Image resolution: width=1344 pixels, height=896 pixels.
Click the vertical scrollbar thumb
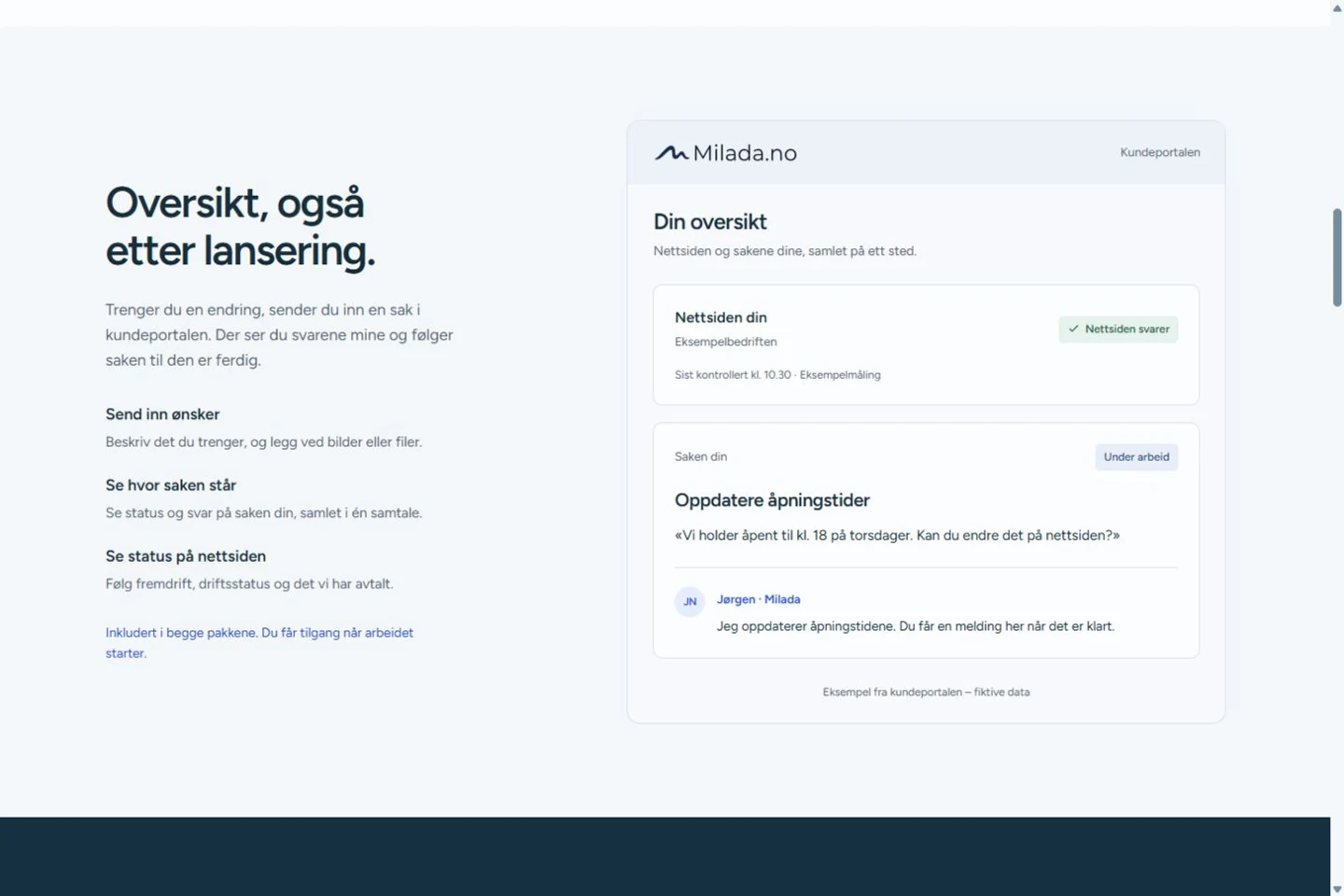(x=1337, y=258)
